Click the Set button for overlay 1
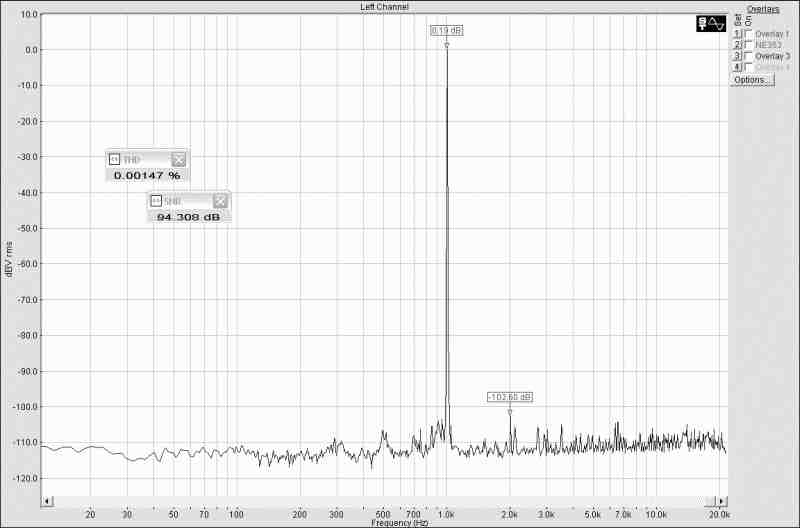Viewport: 800px width, 528px height. (737, 34)
